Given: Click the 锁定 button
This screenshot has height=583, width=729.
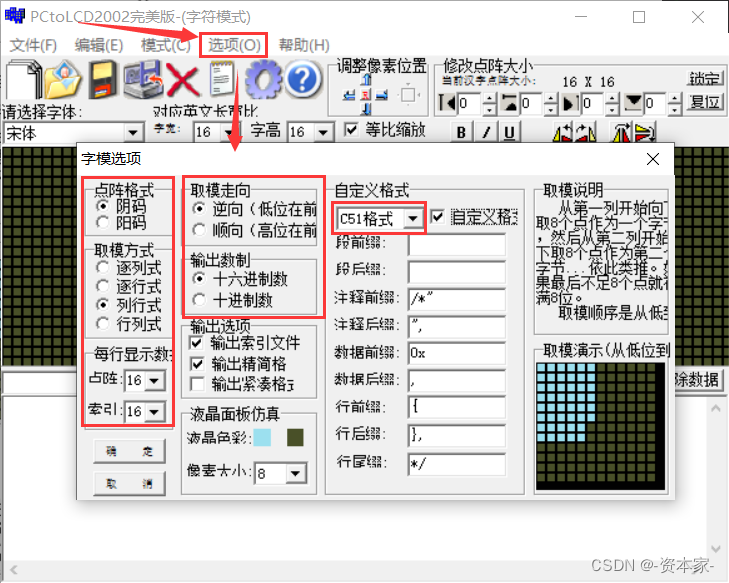Looking at the screenshot, I should pos(705,79).
